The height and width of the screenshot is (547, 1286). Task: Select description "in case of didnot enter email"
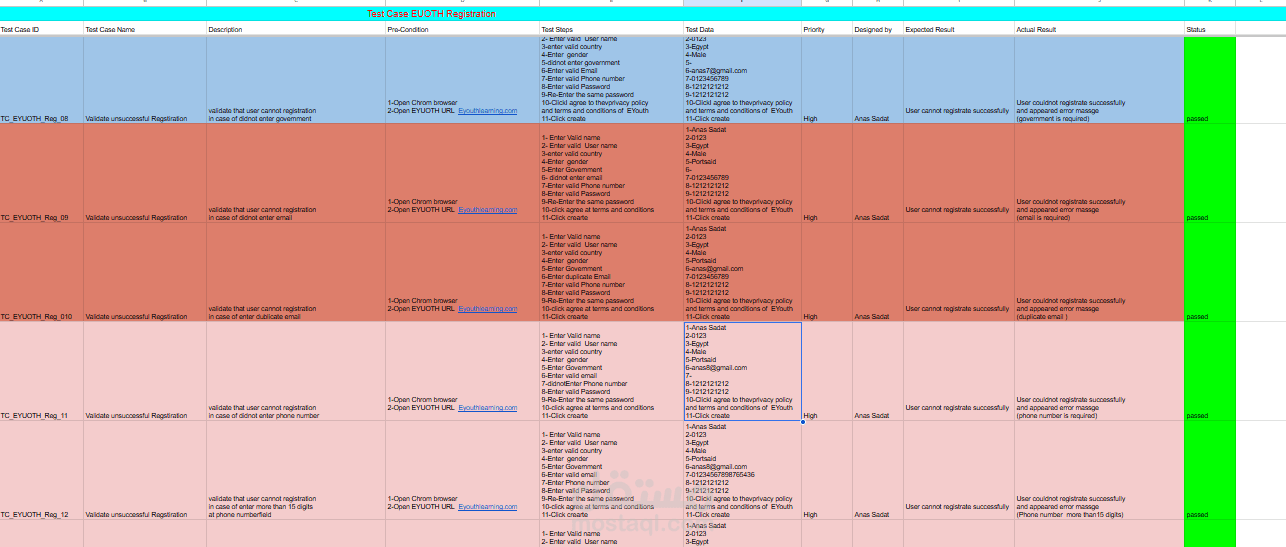(x=295, y=174)
